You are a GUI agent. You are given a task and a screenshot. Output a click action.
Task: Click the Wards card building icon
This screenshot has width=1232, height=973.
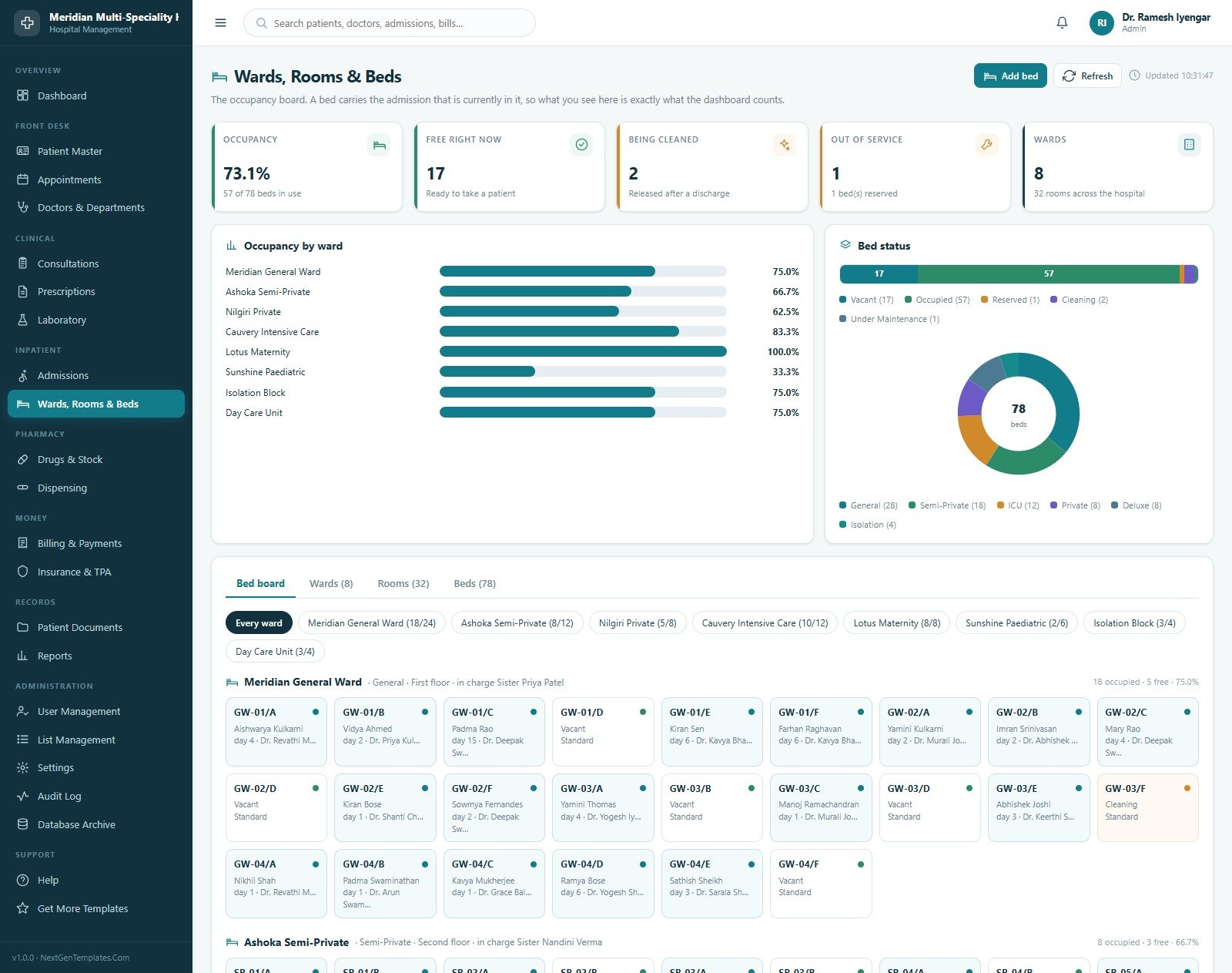pos(1189,145)
